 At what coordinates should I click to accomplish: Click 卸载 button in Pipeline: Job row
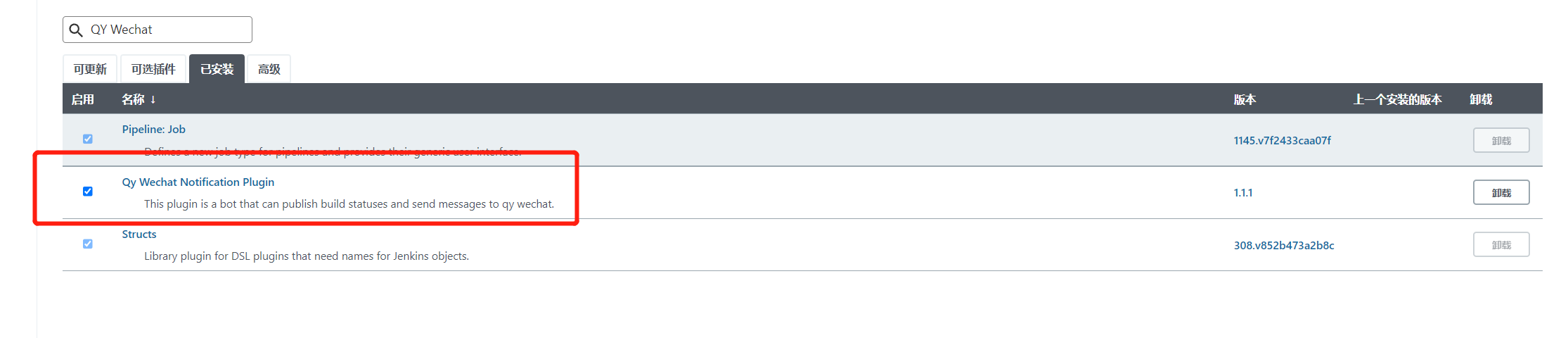point(1500,141)
